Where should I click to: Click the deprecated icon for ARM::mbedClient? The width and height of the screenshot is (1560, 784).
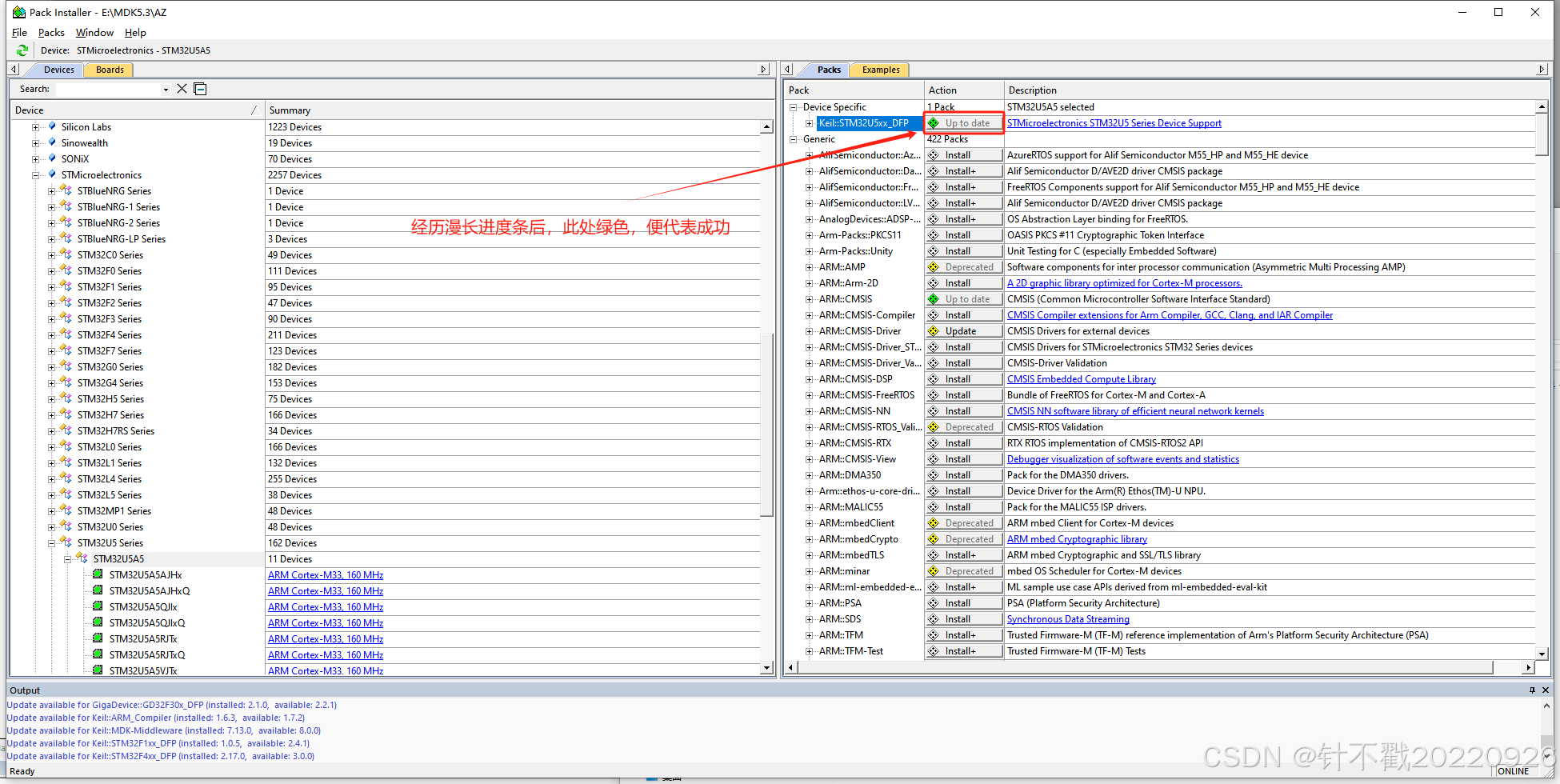tap(934, 523)
